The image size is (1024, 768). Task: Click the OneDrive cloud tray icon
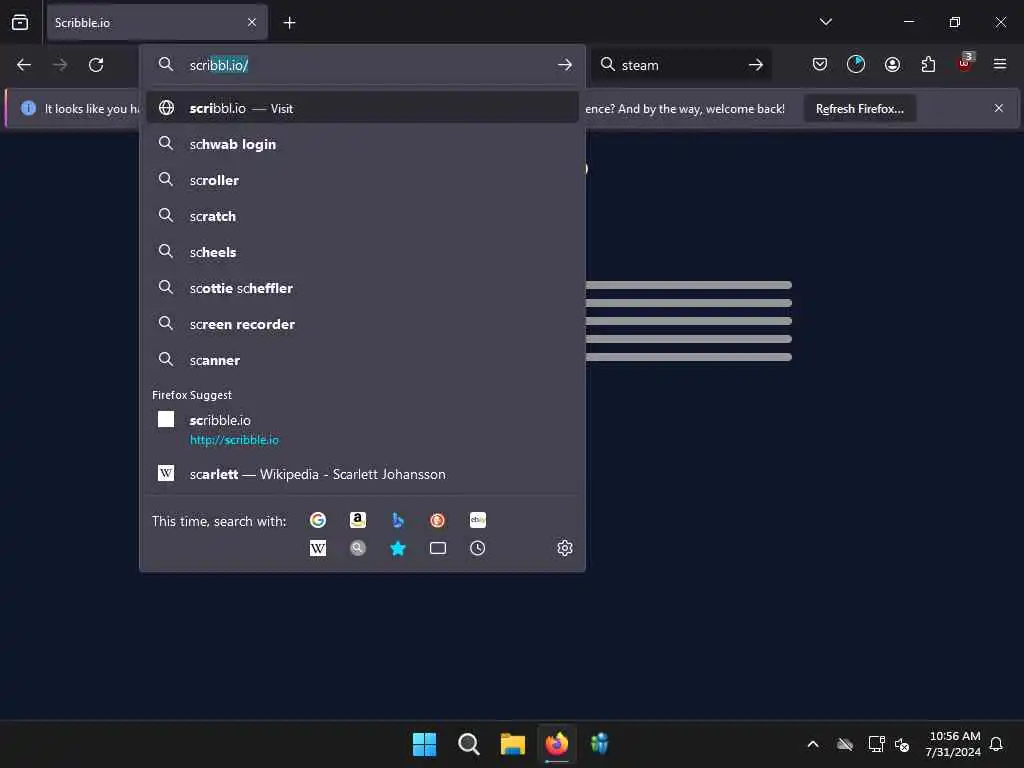[x=845, y=744]
